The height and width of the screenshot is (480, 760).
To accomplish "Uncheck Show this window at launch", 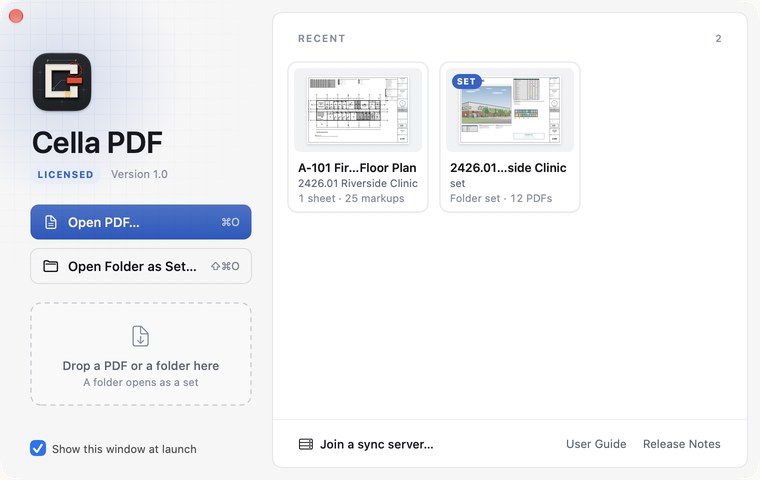I will (x=38, y=448).
